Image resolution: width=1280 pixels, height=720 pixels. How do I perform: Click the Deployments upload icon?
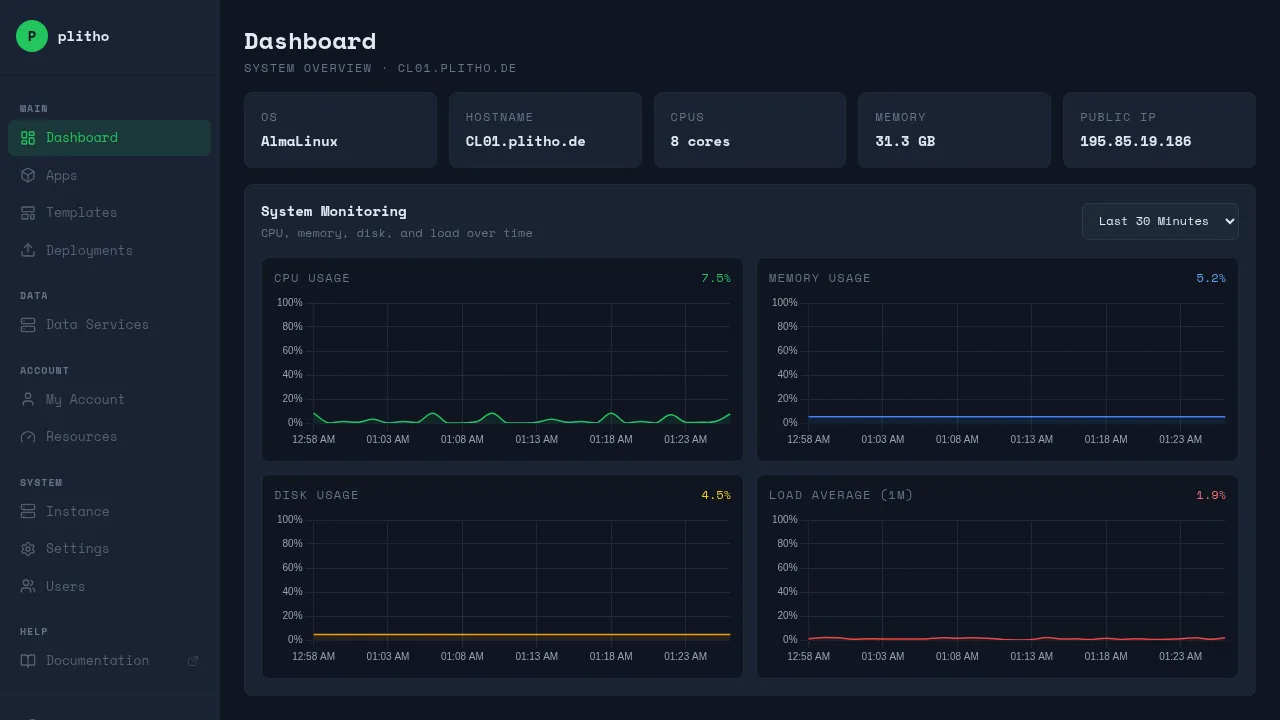coord(28,250)
